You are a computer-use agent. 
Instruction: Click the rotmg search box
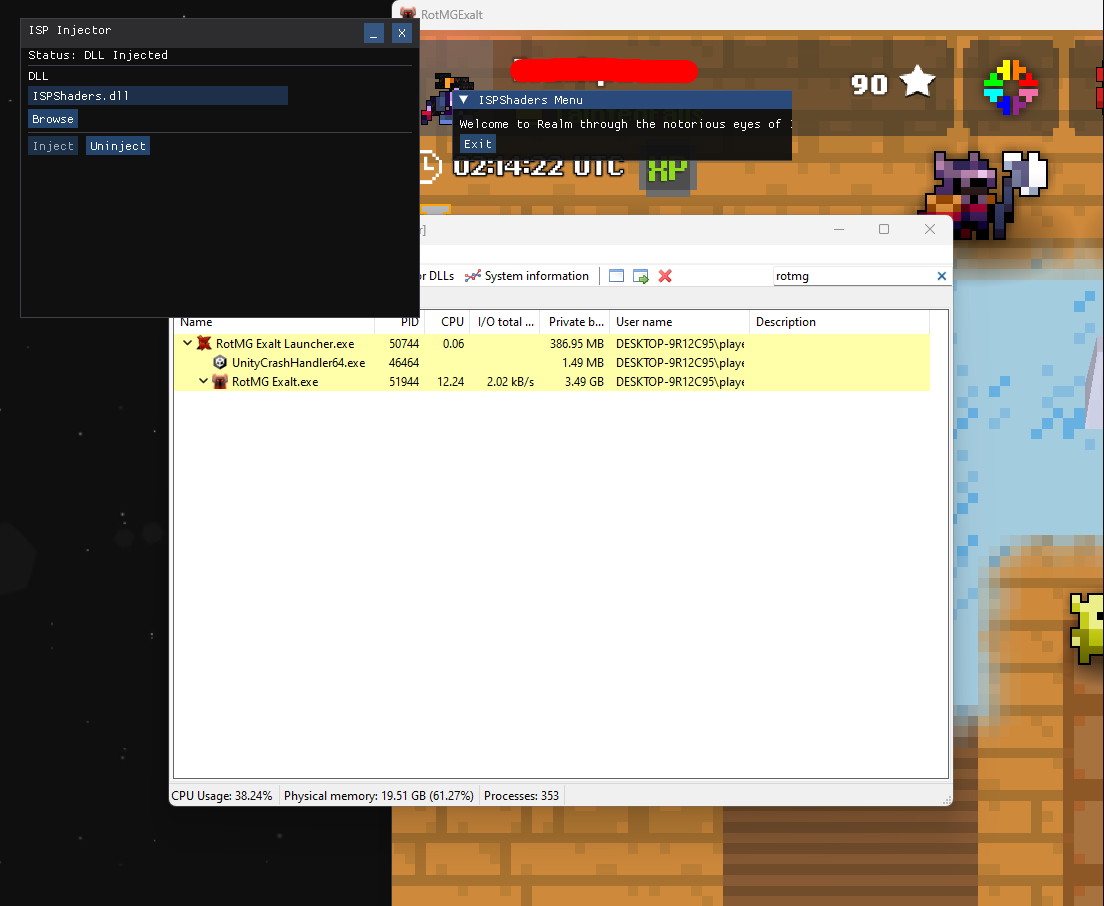(x=853, y=276)
